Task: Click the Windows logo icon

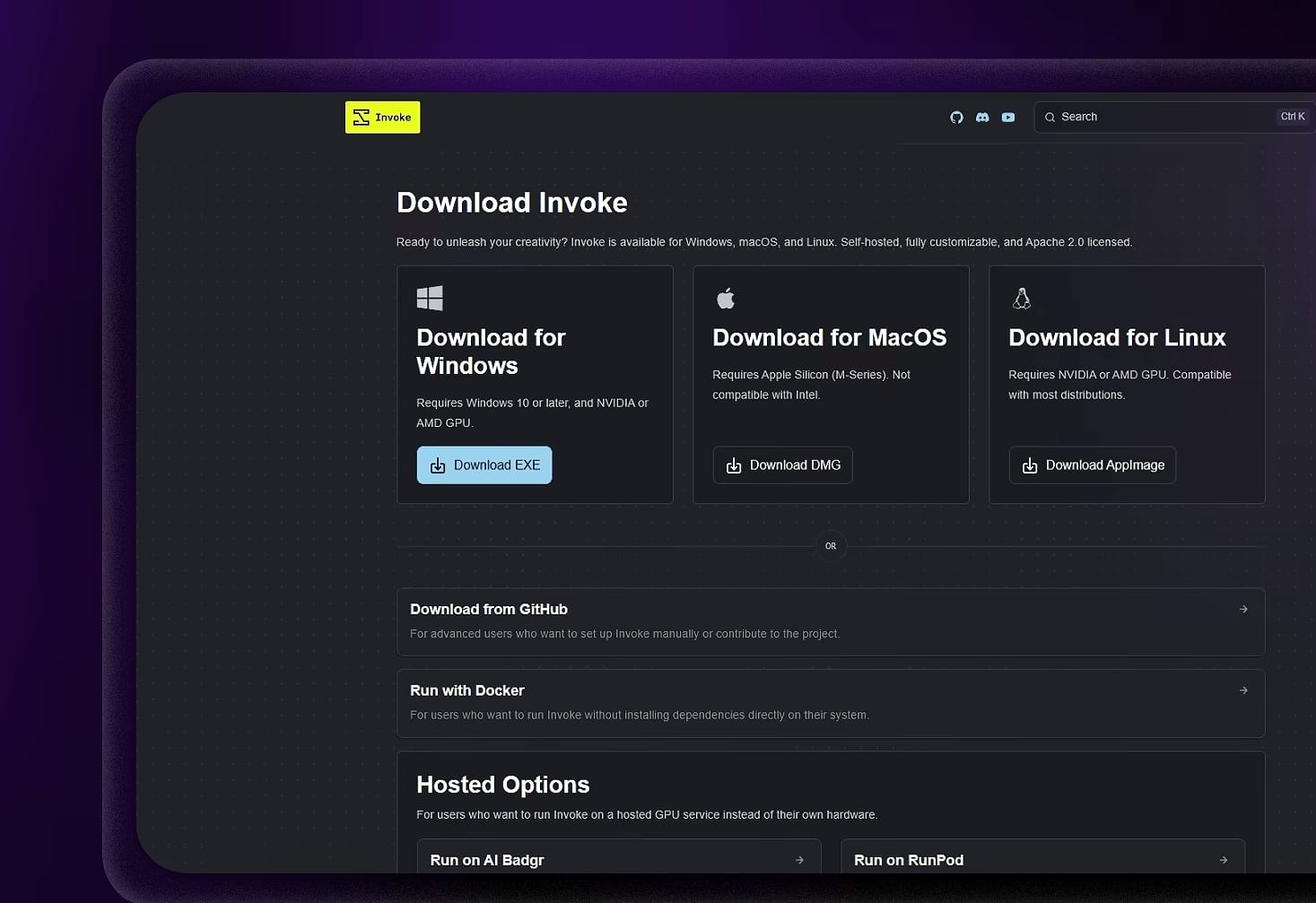Action: pos(430,298)
